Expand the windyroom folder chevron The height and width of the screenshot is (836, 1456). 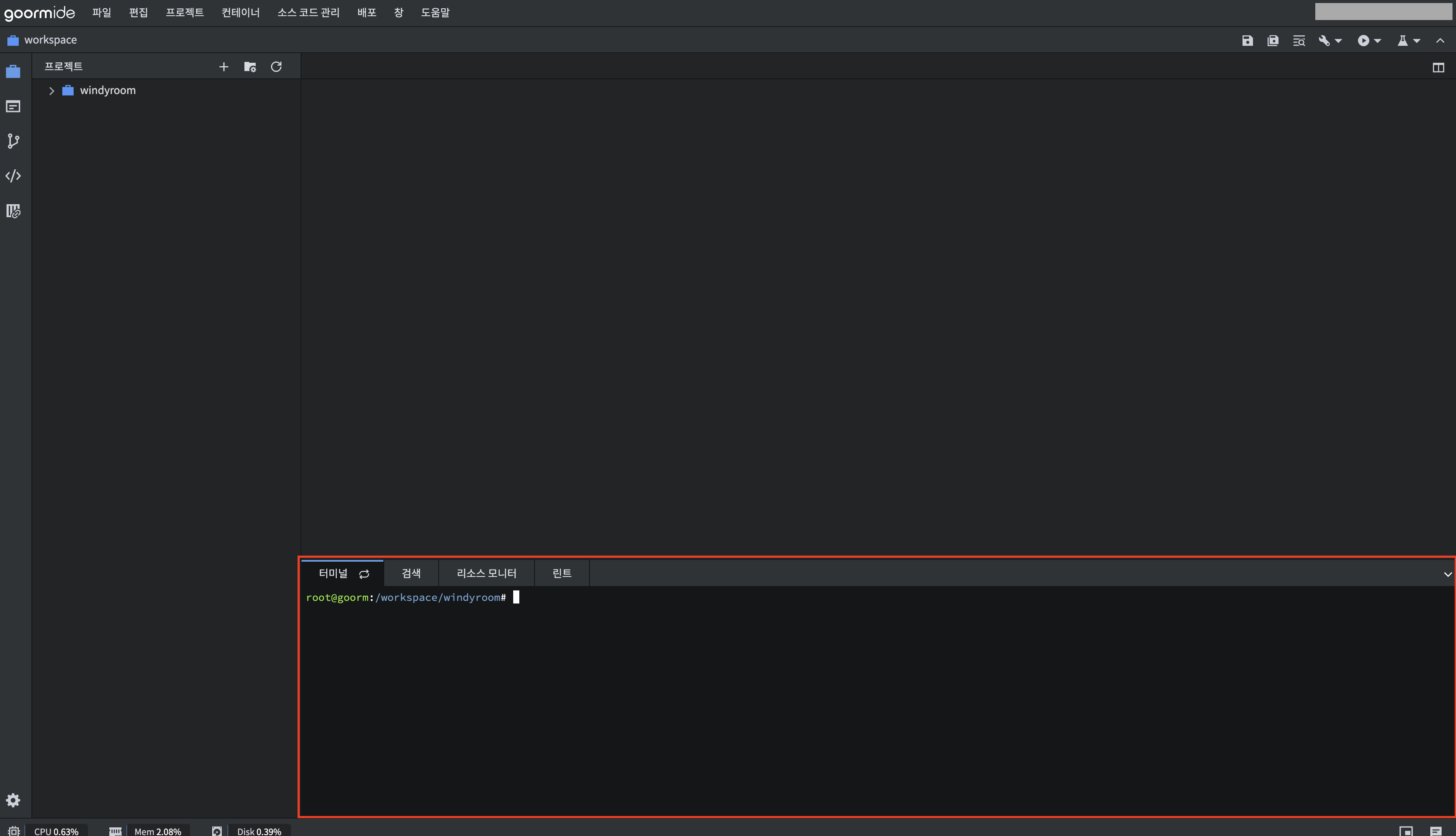52,91
